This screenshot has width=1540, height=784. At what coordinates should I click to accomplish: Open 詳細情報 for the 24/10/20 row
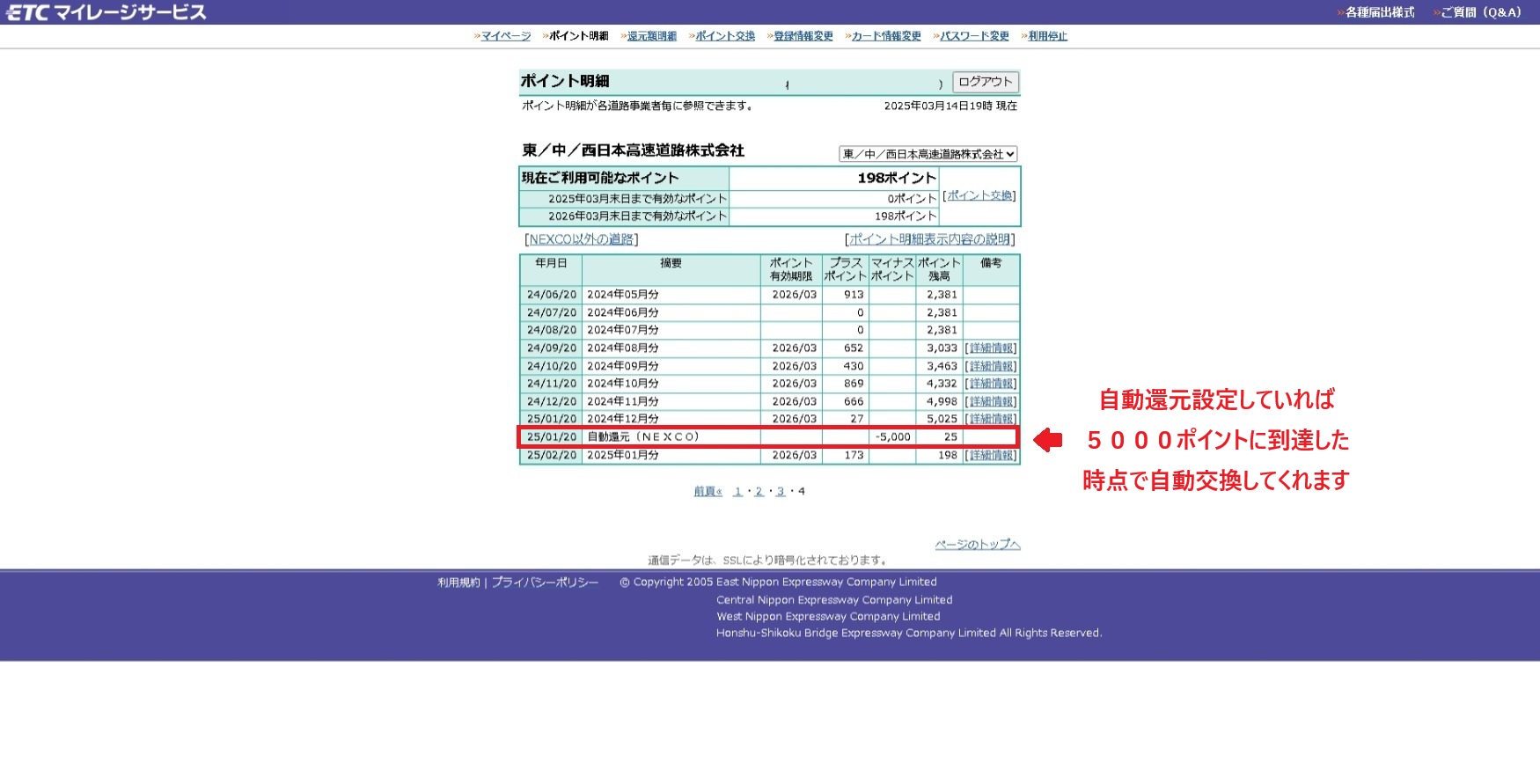991,366
